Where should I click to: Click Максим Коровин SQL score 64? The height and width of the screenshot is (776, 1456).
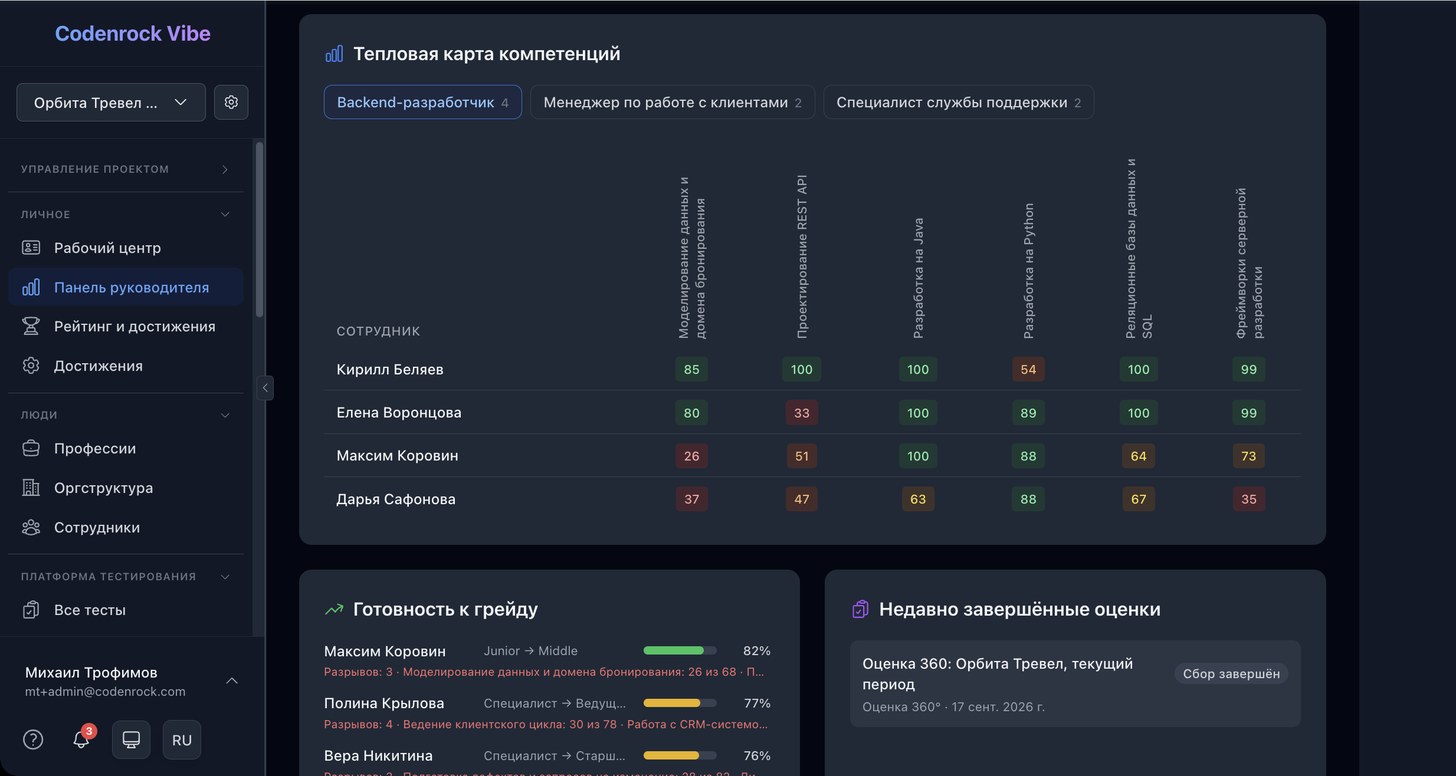1138,455
